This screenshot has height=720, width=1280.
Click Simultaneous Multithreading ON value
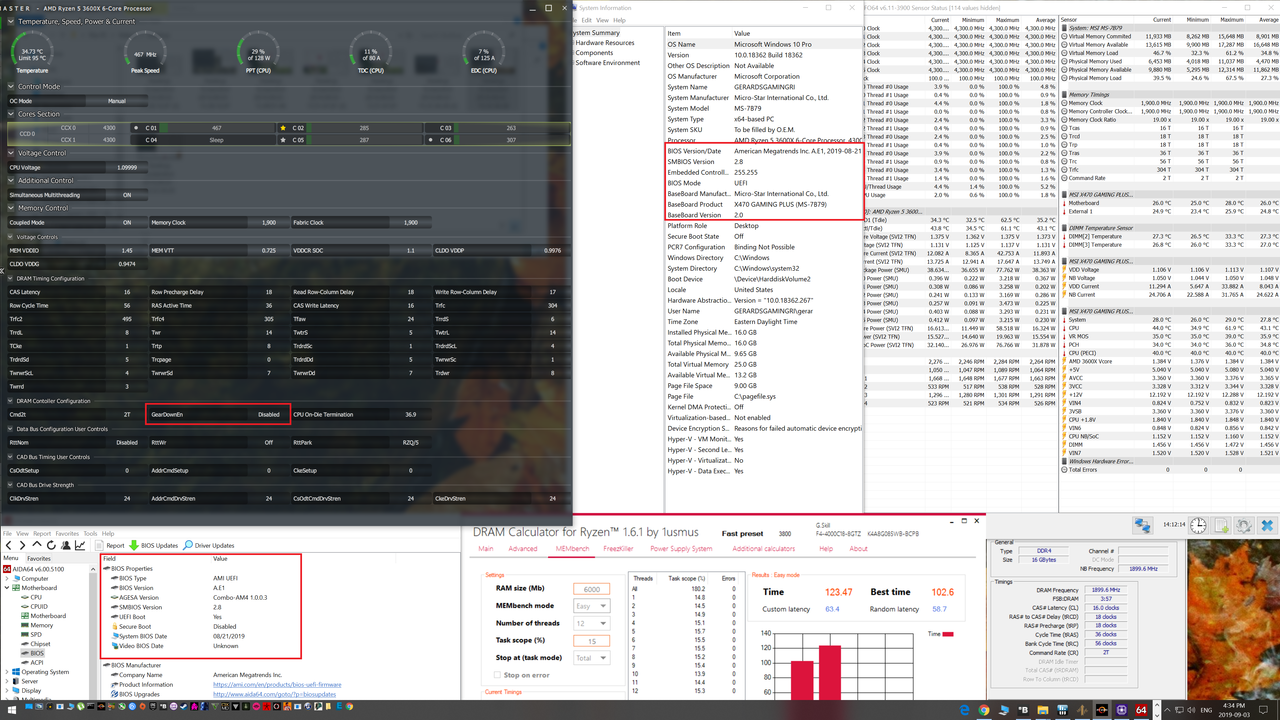(127, 195)
